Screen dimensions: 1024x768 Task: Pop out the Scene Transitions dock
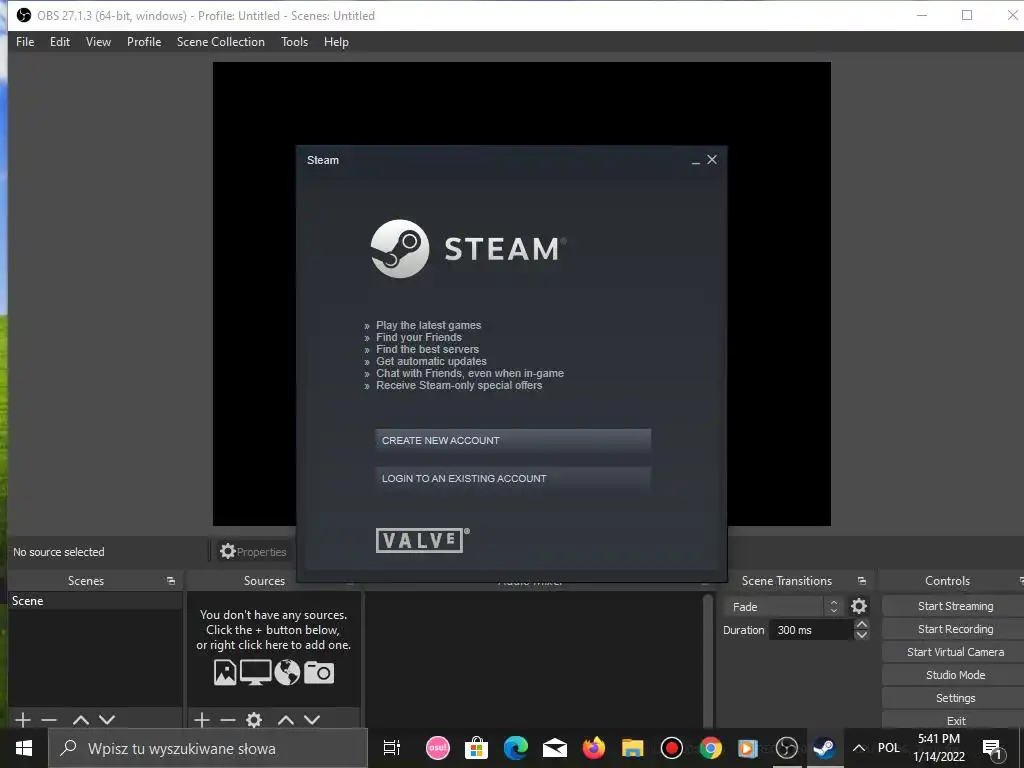click(x=862, y=581)
